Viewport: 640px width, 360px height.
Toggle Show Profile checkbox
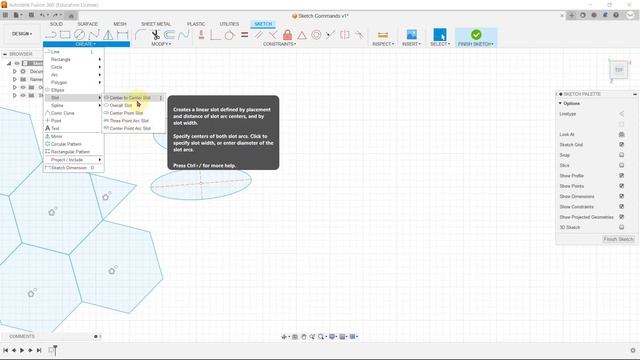click(x=622, y=176)
